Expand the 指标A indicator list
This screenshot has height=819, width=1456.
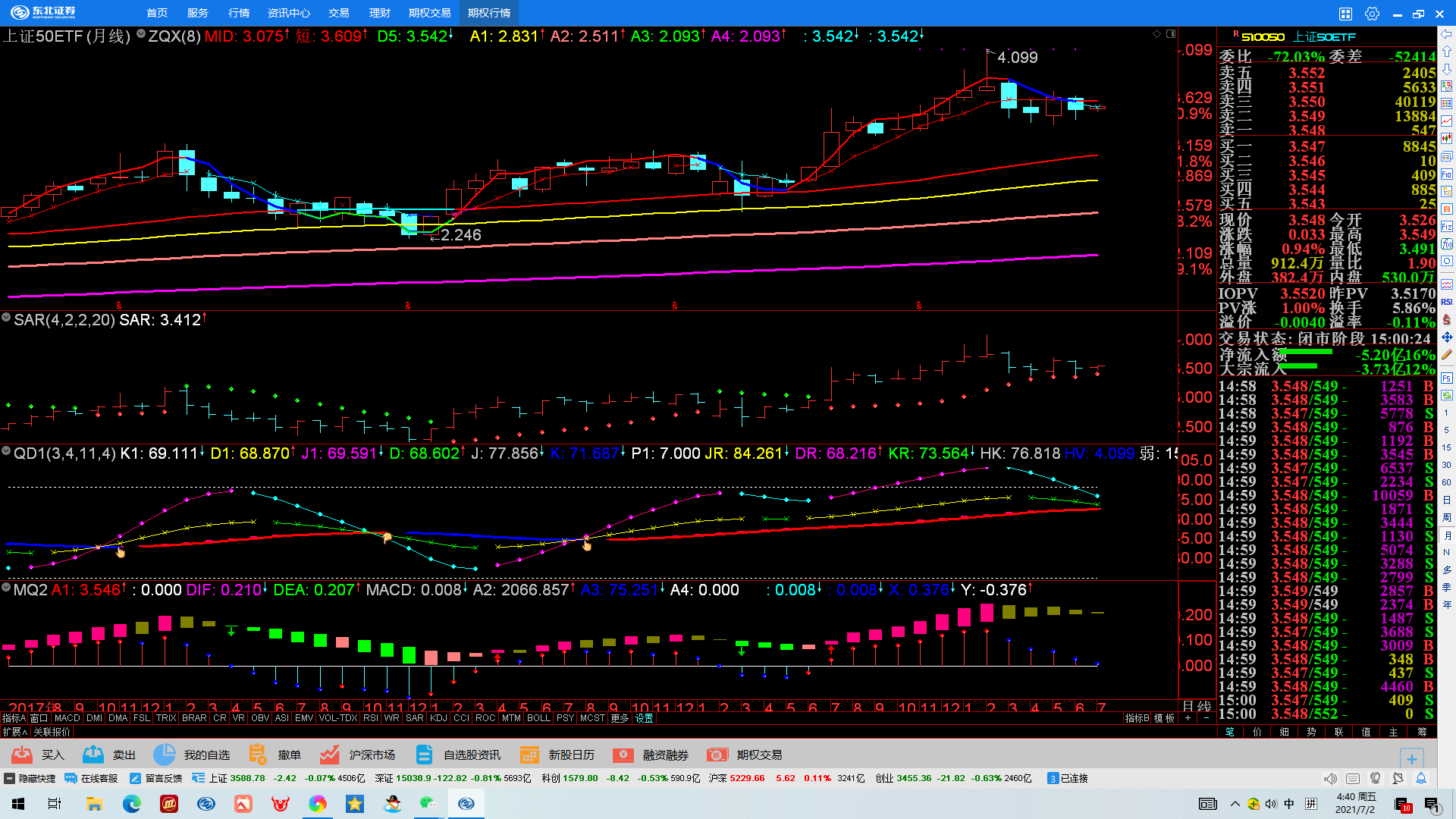tap(14, 718)
